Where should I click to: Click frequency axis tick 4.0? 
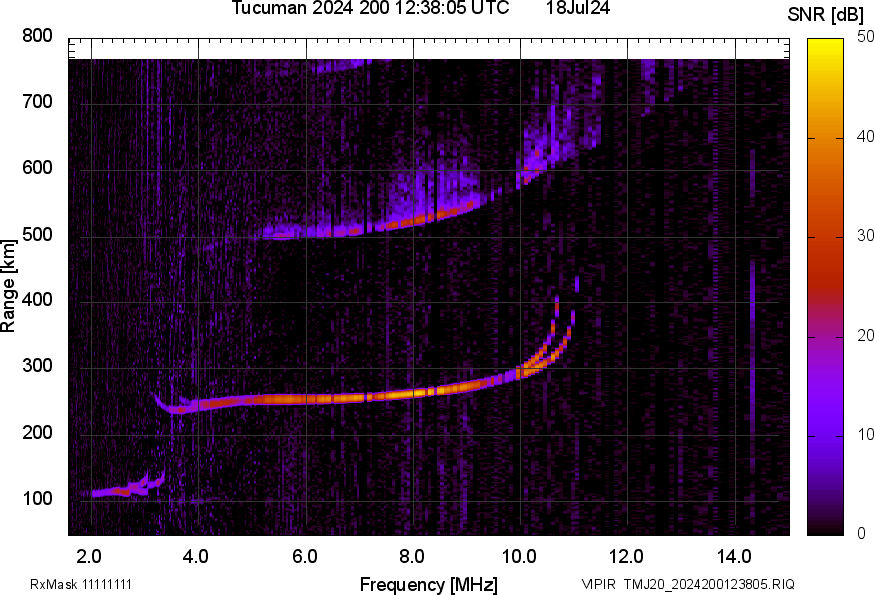pyautogui.click(x=196, y=556)
